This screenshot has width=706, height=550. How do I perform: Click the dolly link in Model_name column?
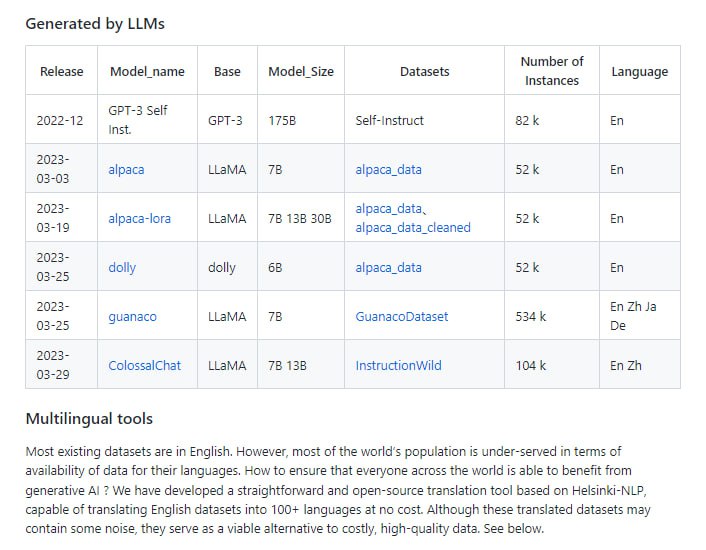click(x=122, y=267)
